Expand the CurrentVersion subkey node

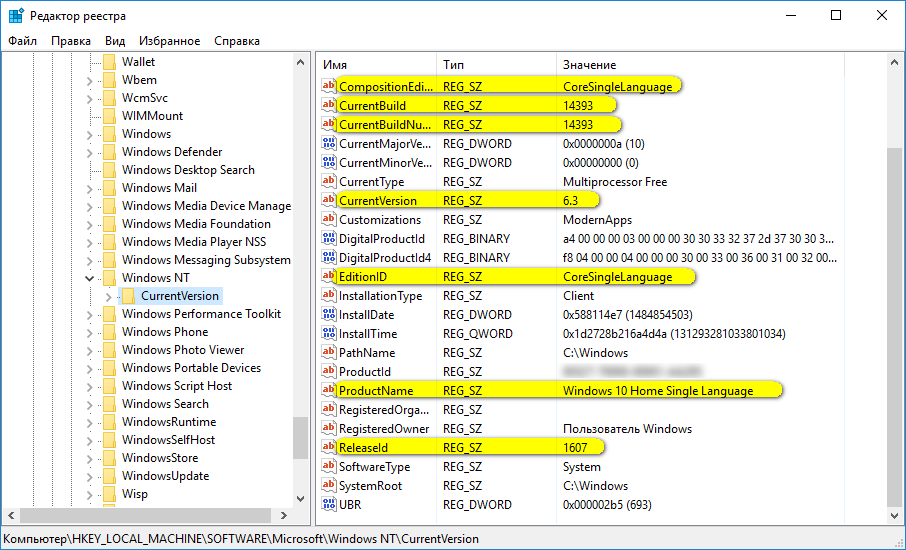(x=108, y=296)
